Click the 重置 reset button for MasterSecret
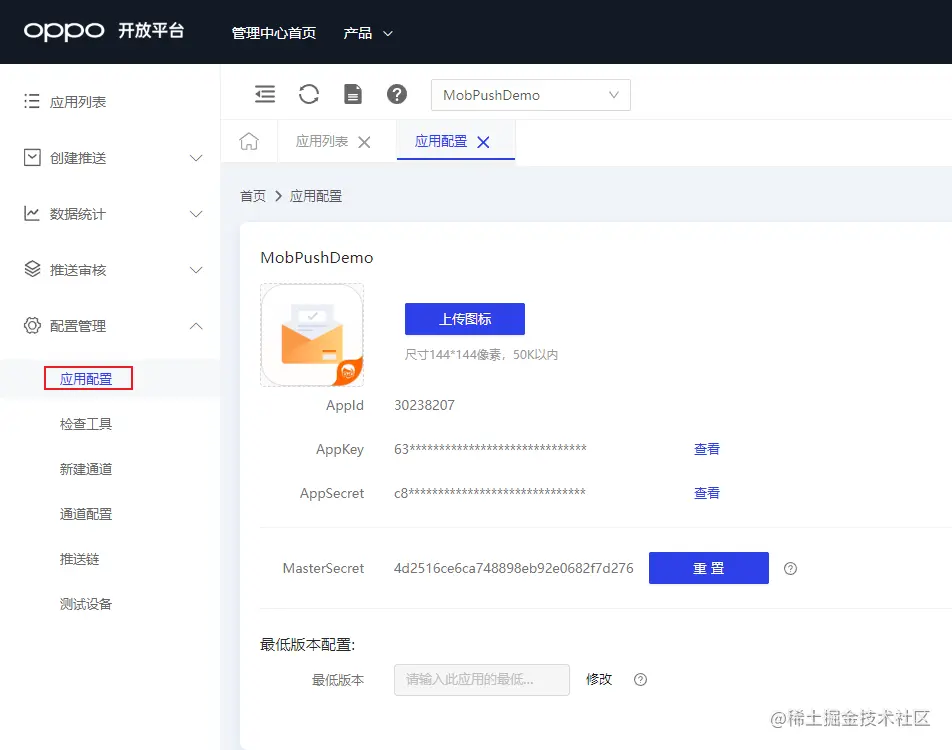The width and height of the screenshot is (952, 750). click(708, 568)
